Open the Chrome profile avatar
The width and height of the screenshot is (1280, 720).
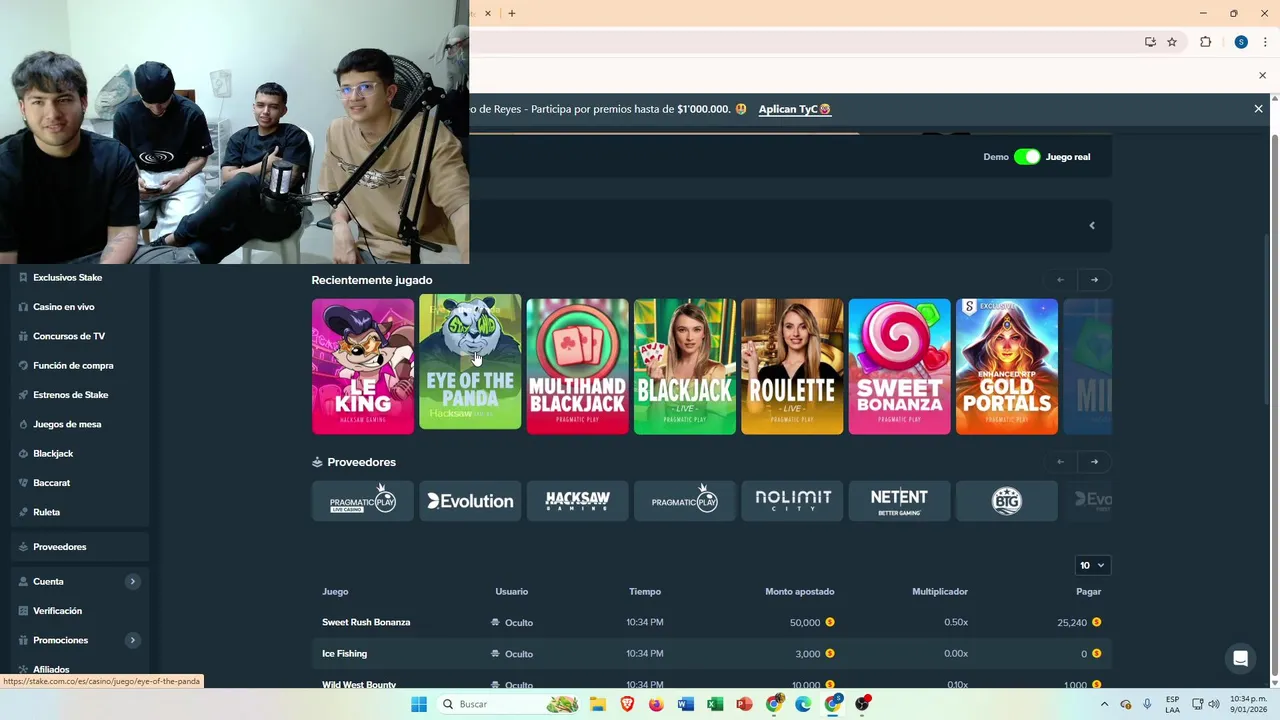pos(1241,42)
